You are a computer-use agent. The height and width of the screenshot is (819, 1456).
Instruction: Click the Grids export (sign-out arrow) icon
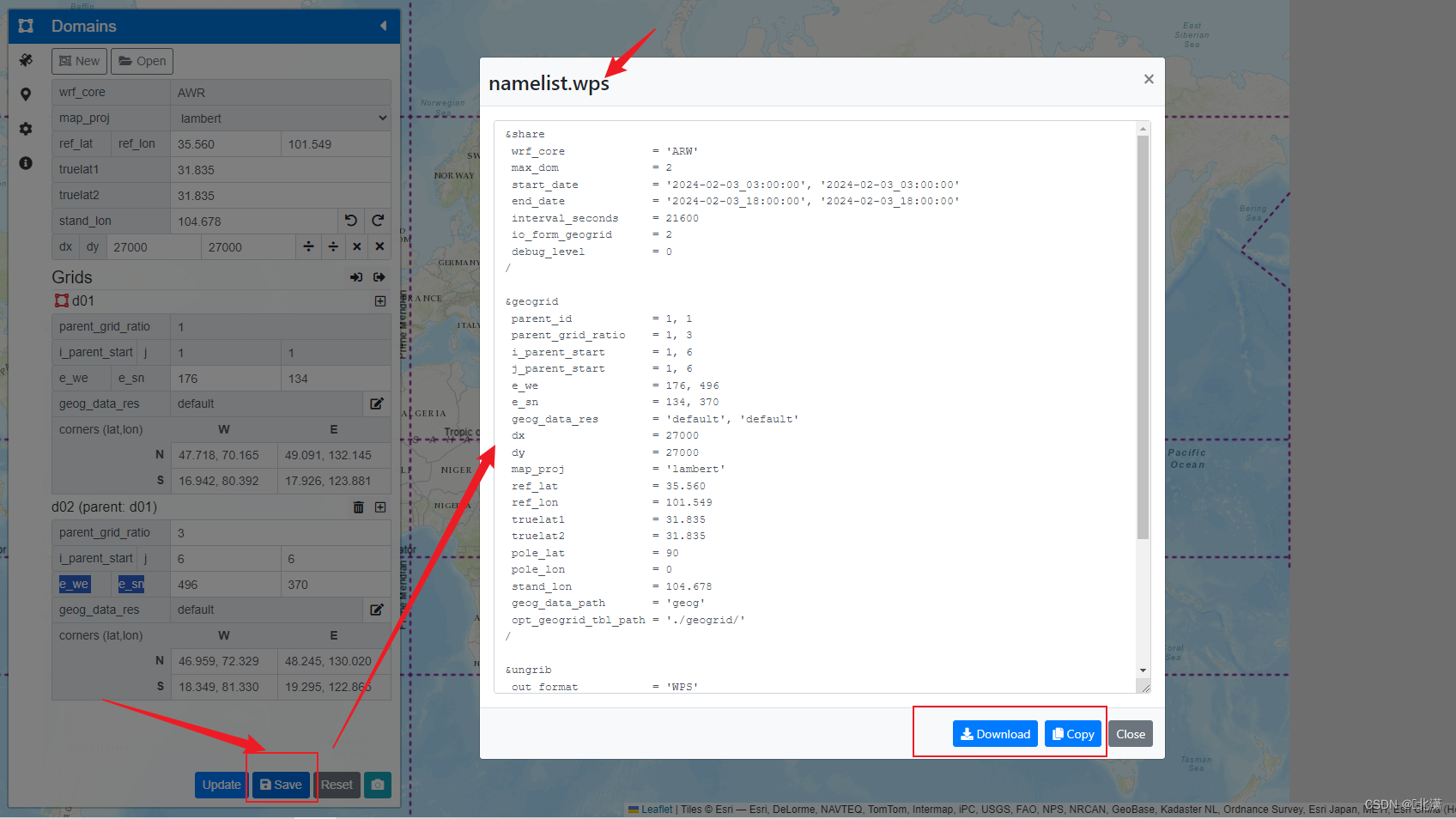379,277
